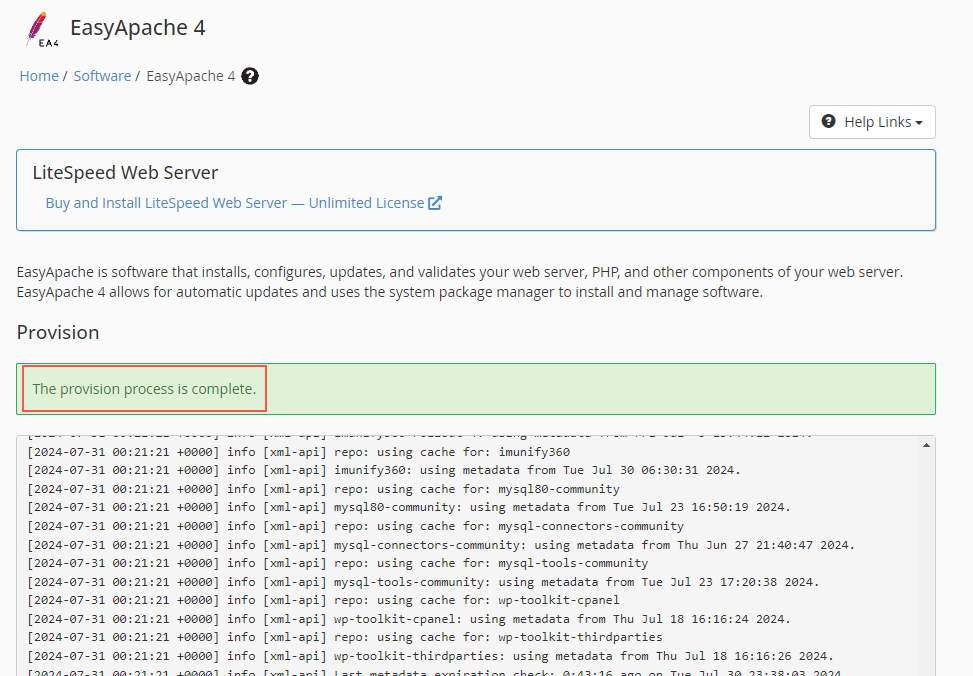Click the external link icon after Unlimited License
The height and width of the screenshot is (676, 973).
click(435, 203)
